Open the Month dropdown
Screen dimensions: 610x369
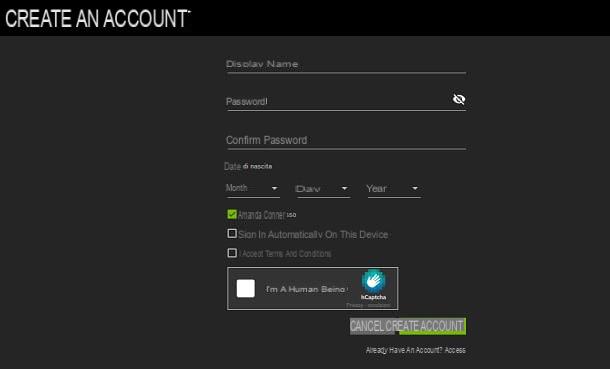point(252,189)
